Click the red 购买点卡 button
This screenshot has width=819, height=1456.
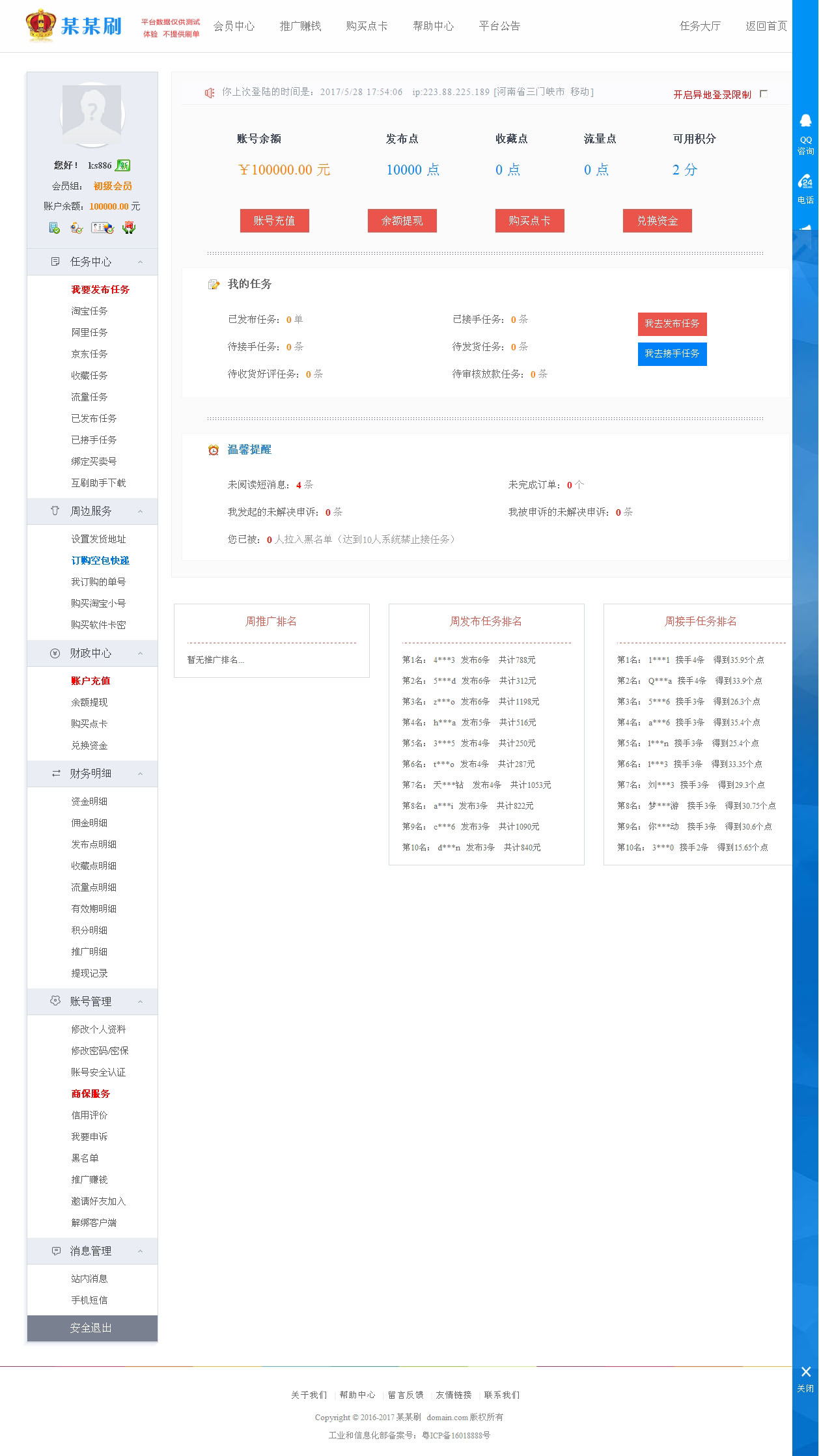(x=530, y=221)
